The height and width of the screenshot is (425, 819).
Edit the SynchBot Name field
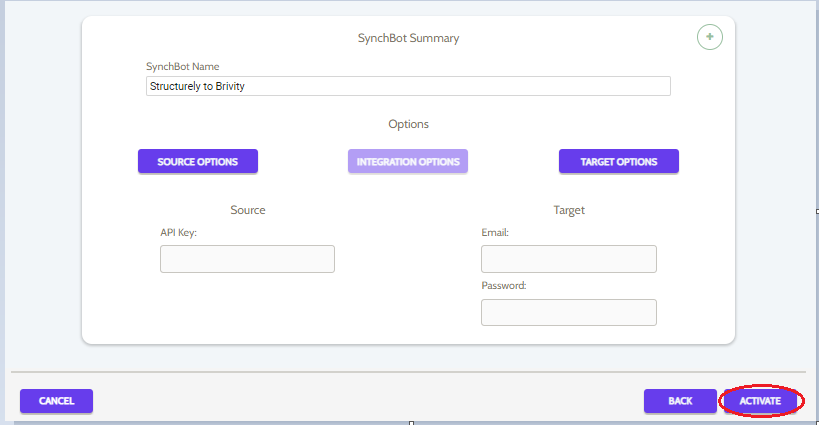coord(408,86)
